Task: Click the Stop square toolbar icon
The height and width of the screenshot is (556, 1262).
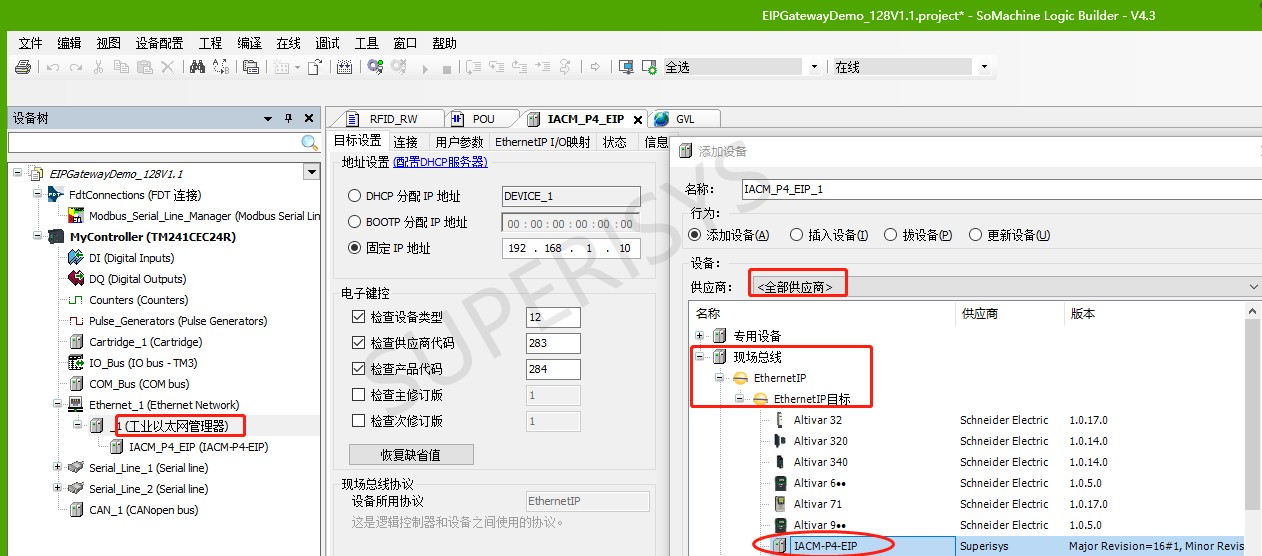Action: pos(447,67)
